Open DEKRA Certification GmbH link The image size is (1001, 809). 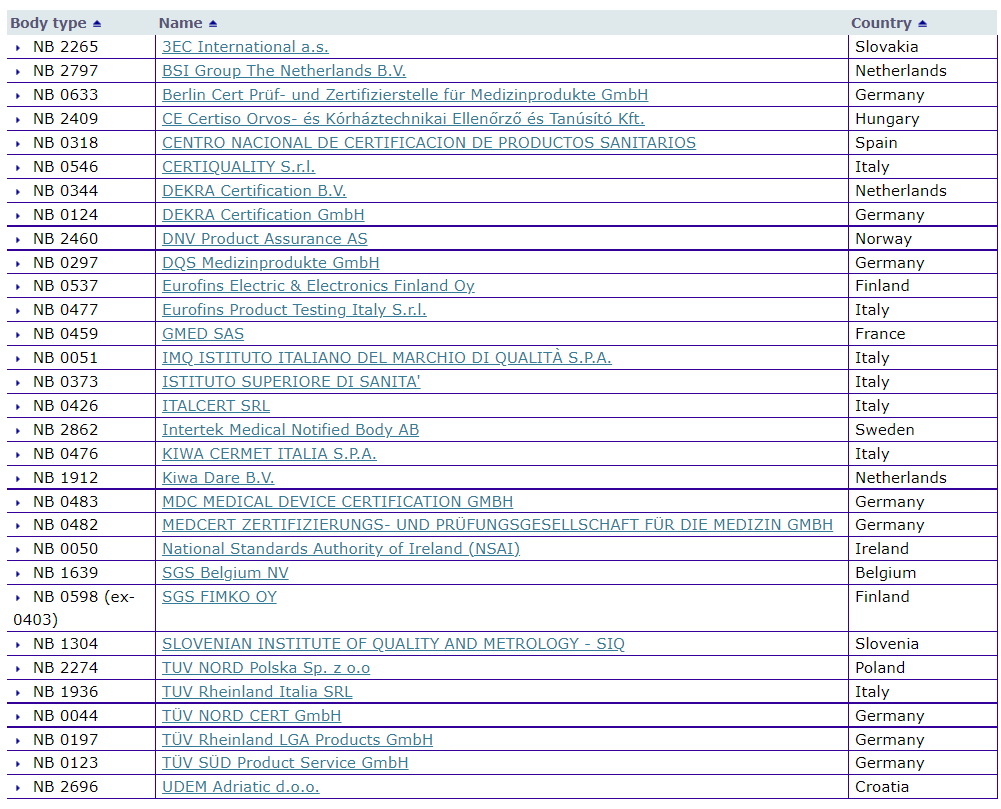tap(263, 215)
